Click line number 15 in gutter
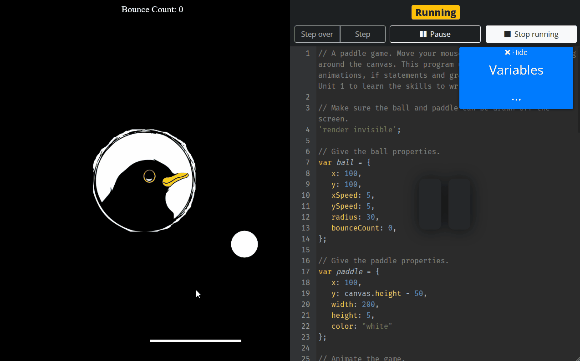 click(306, 250)
